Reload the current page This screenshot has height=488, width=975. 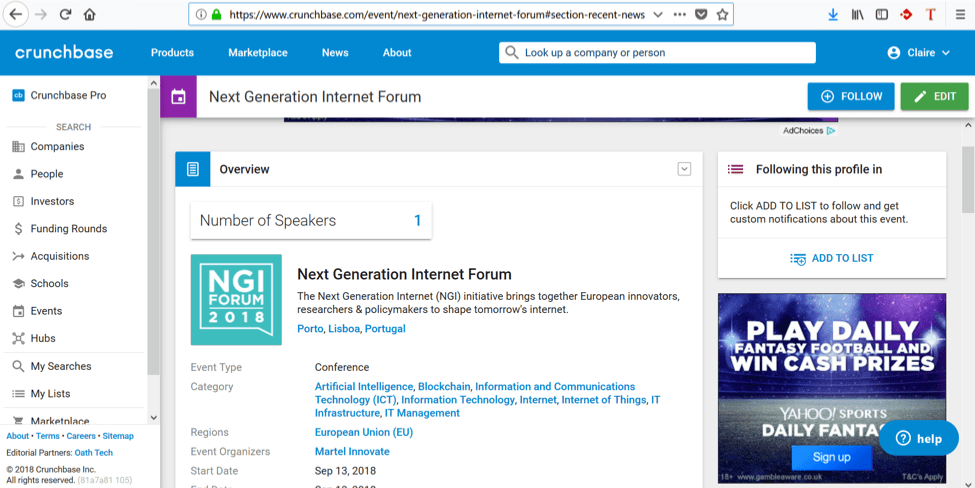point(65,15)
